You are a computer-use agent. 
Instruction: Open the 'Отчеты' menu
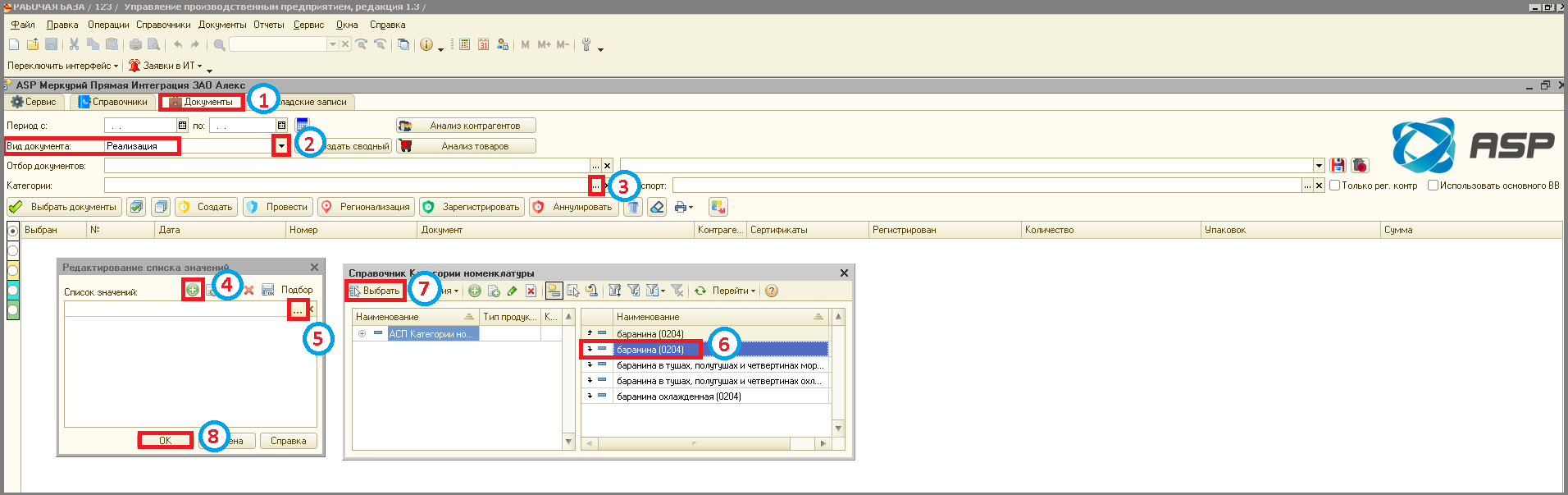tap(269, 25)
